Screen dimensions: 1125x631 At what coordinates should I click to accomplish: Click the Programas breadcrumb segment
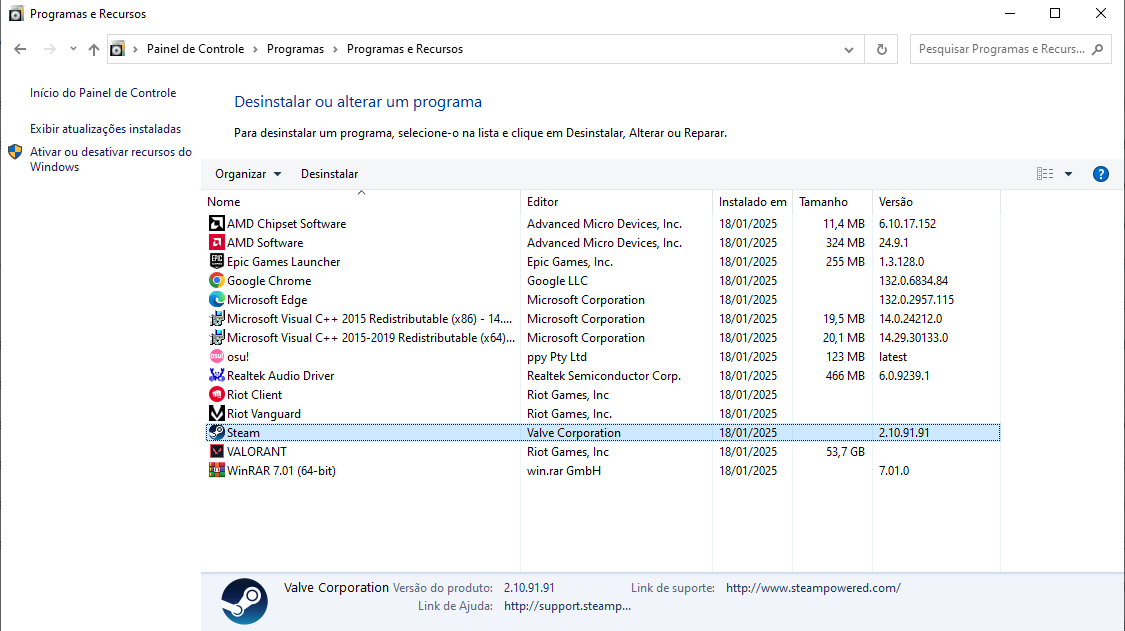pyautogui.click(x=295, y=49)
